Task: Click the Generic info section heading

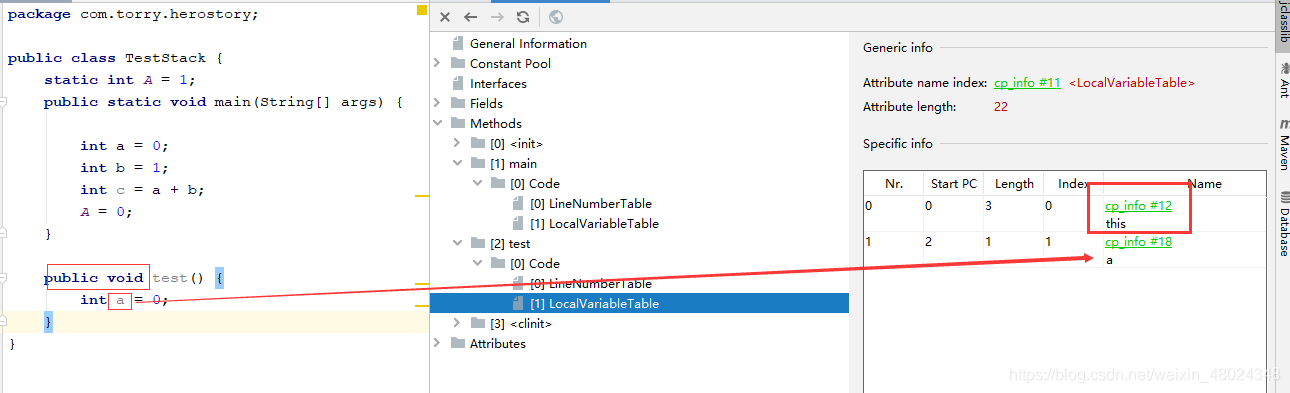Action: pyautogui.click(x=898, y=47)
